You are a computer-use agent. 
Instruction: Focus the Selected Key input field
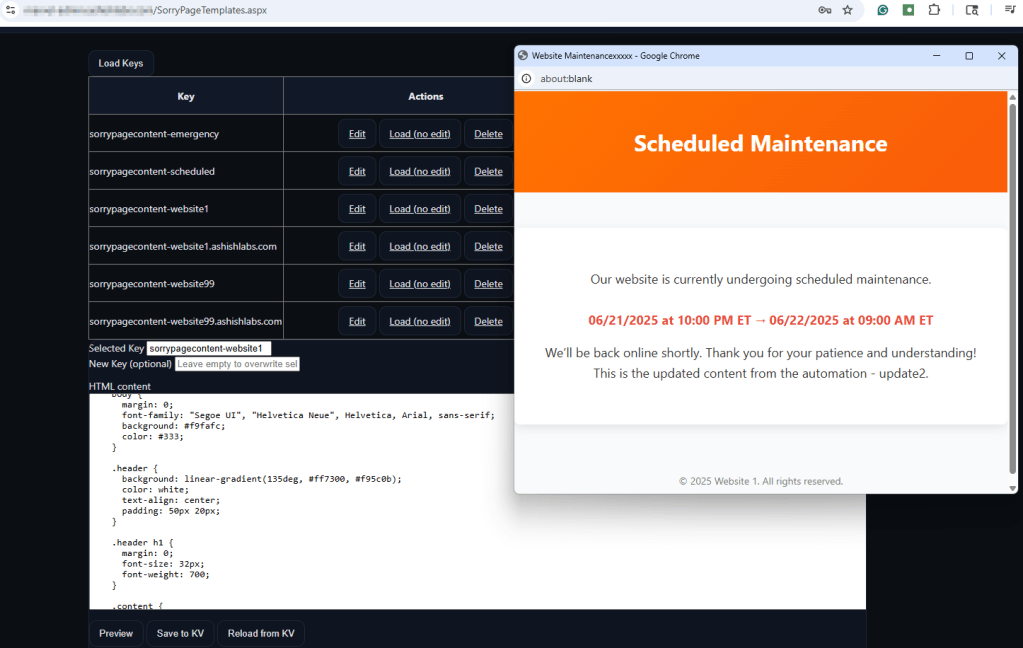tap(208, 348)
